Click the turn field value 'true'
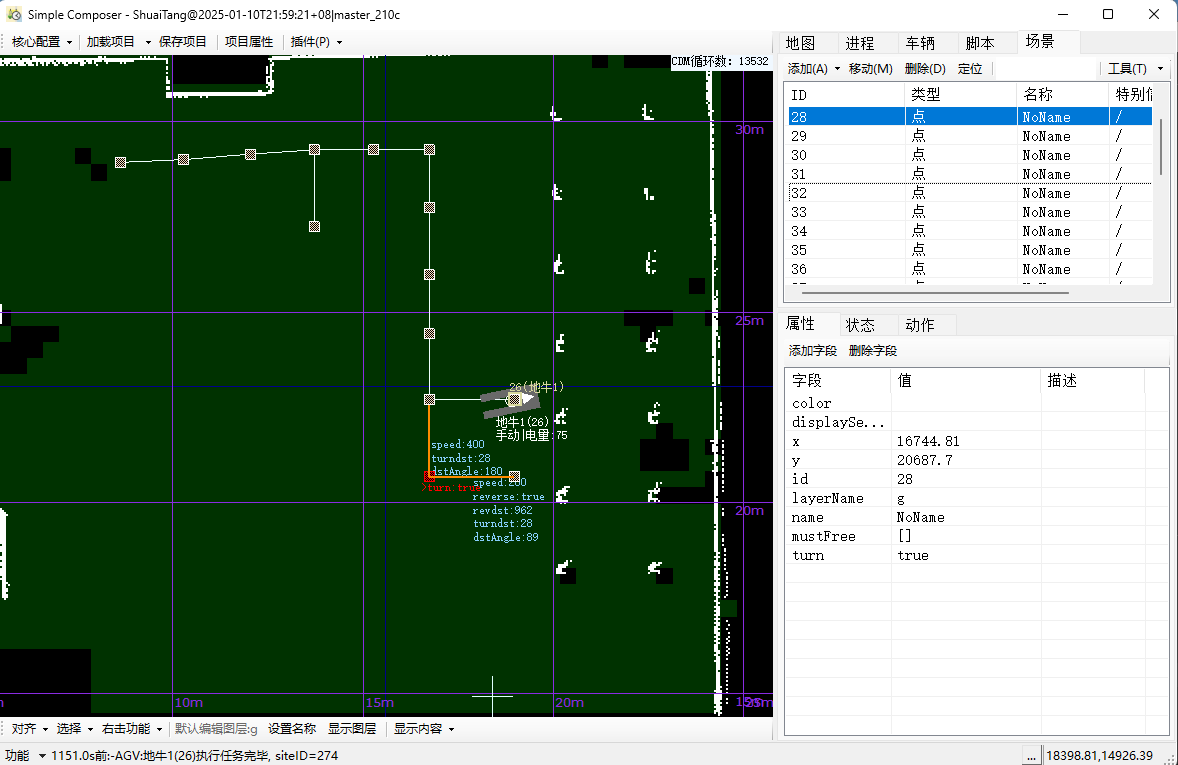The width and height of the screenshot is (1178, 765). (x=912, y=555)
